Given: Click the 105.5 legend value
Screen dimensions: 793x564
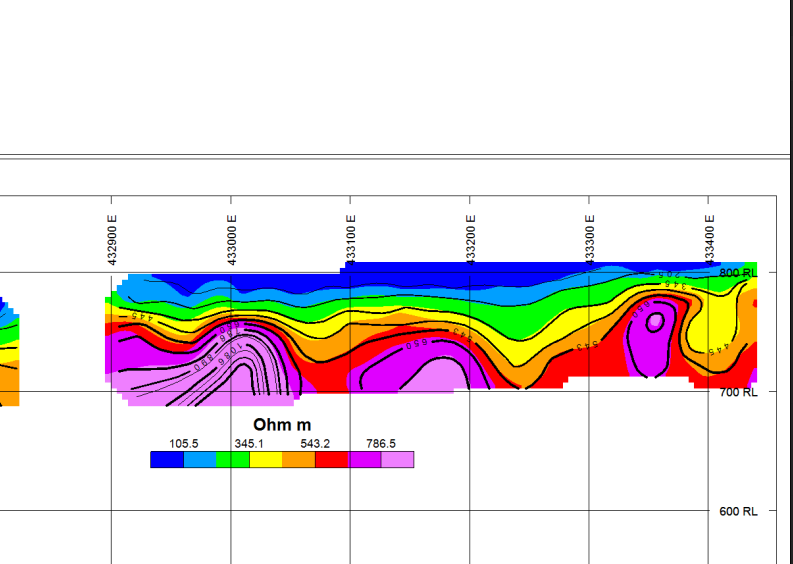Looking at the screenshot, I should 184,444.
